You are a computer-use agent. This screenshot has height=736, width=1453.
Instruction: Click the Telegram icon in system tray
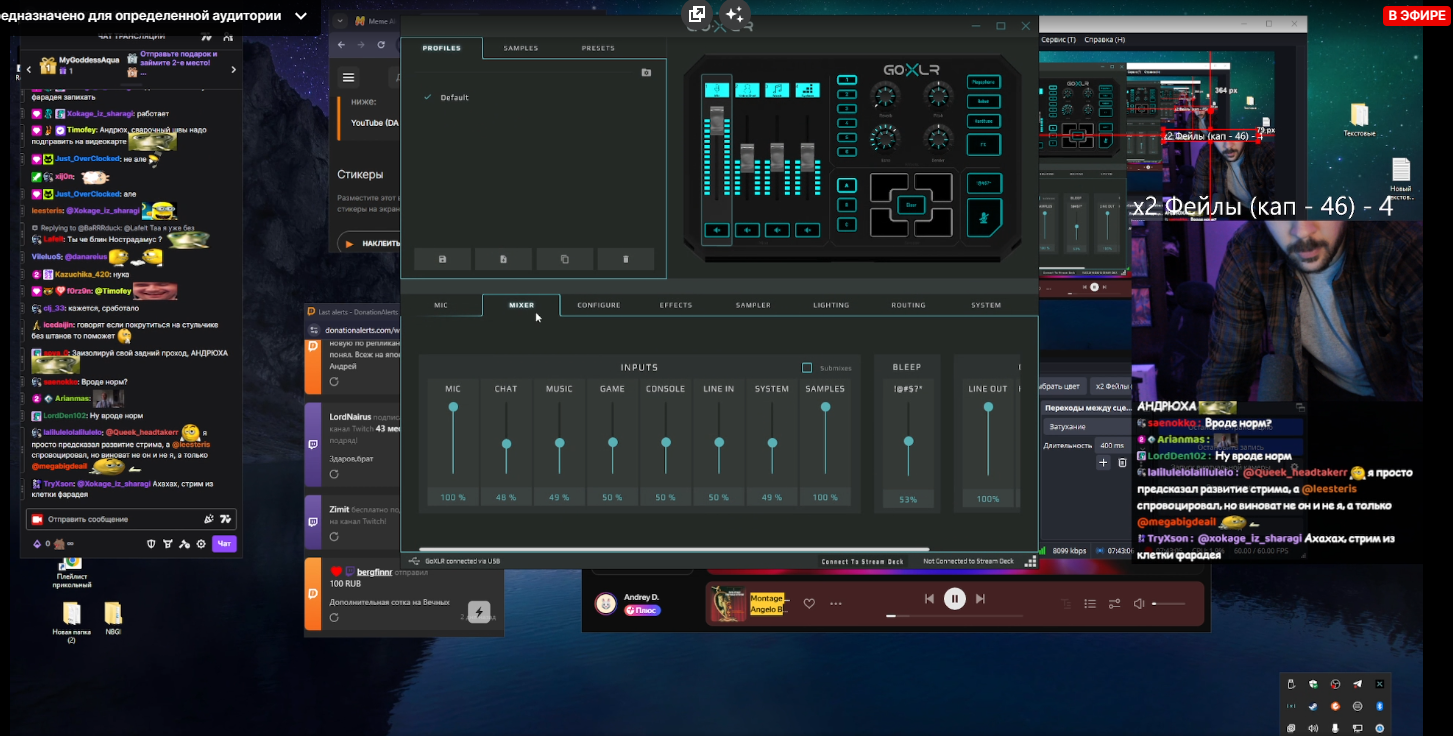tap(1357, 684)
